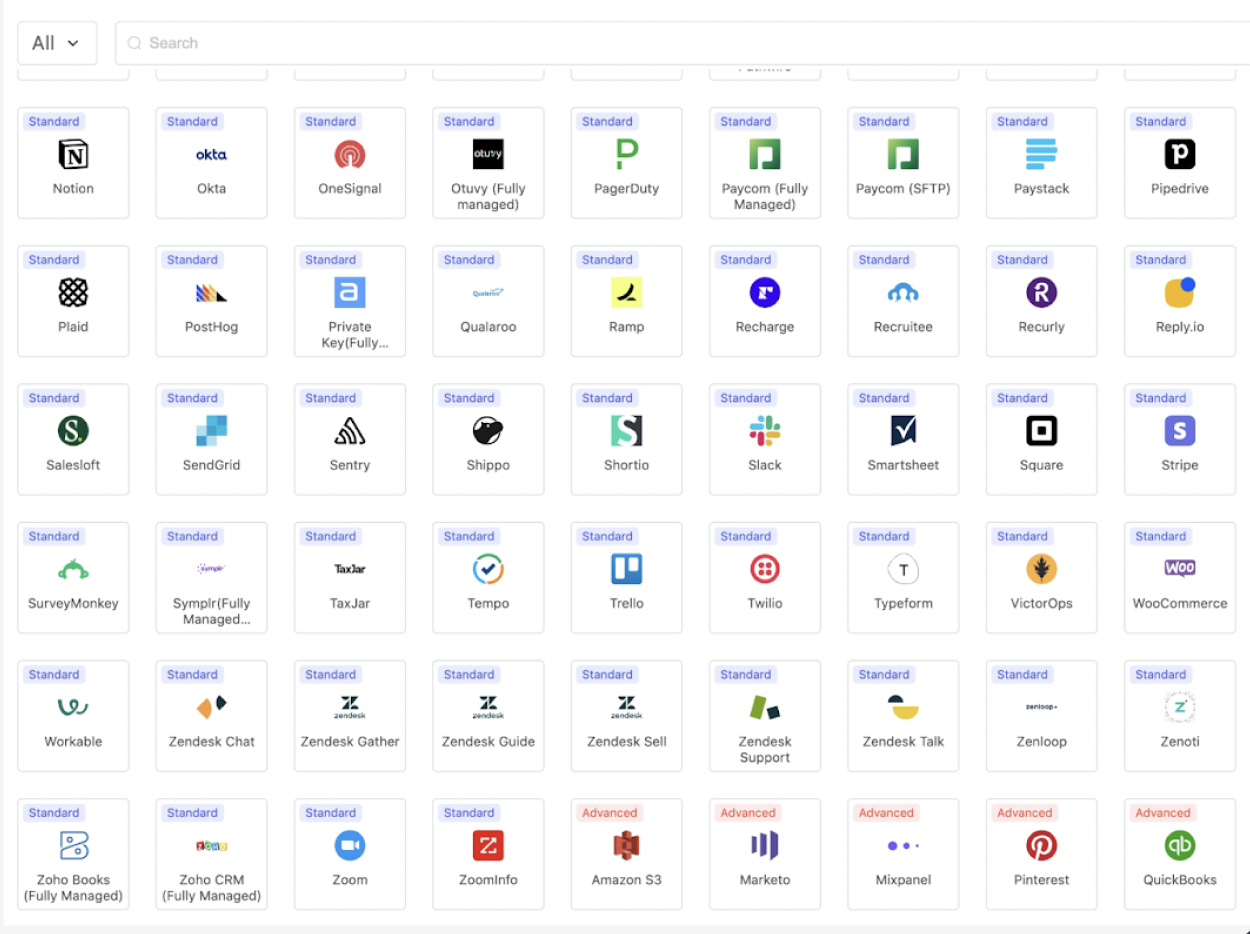Viewport: 1250px width, 934px height.
Task: Select the SurveyMonkey connector icon
Action: click(73, 569)
